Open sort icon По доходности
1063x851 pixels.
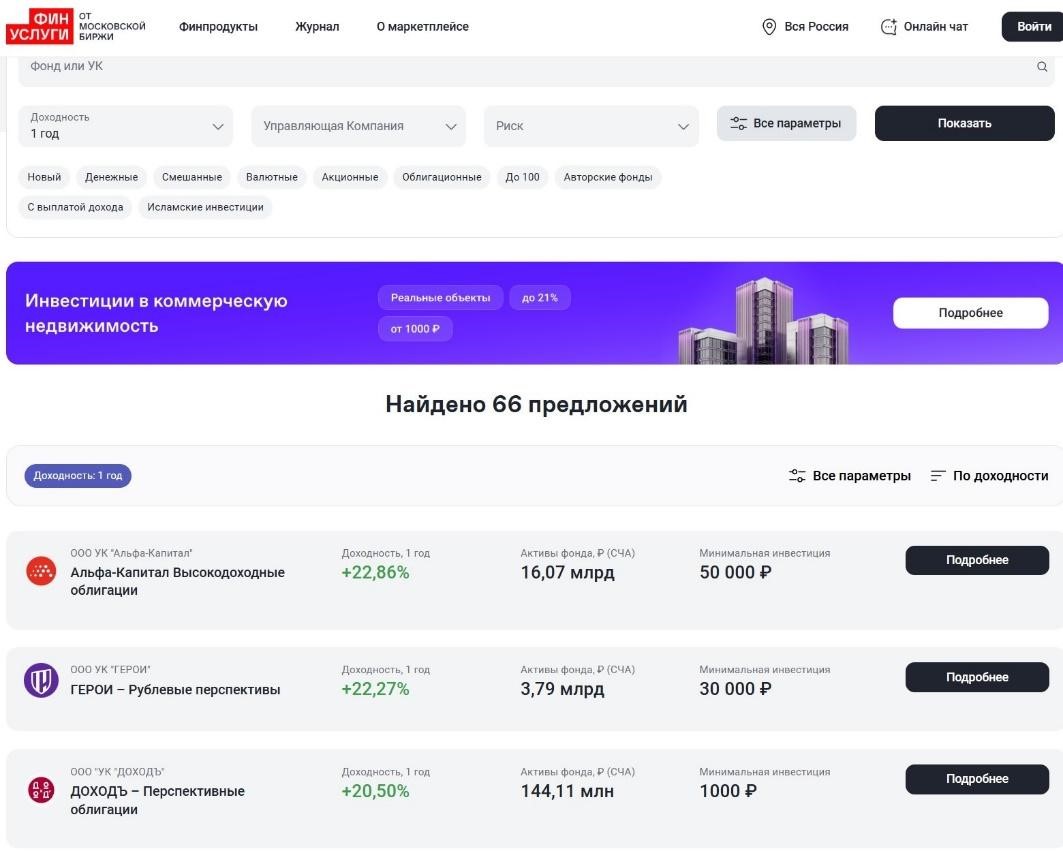[938, 476]
